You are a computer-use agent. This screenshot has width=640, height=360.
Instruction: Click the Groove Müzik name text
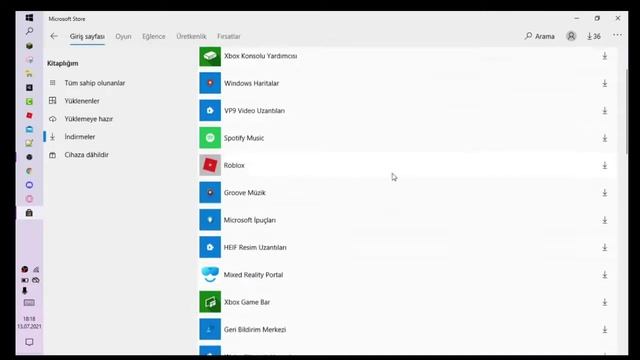click(244, 193)
